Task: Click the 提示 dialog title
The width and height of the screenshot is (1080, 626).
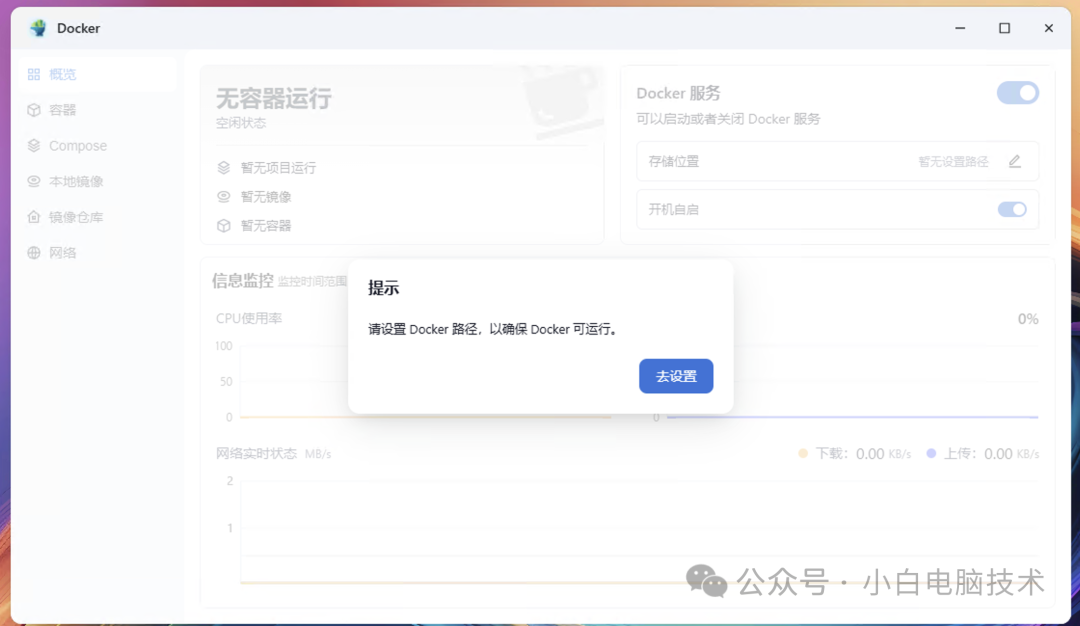Action: tap(384, 288)
